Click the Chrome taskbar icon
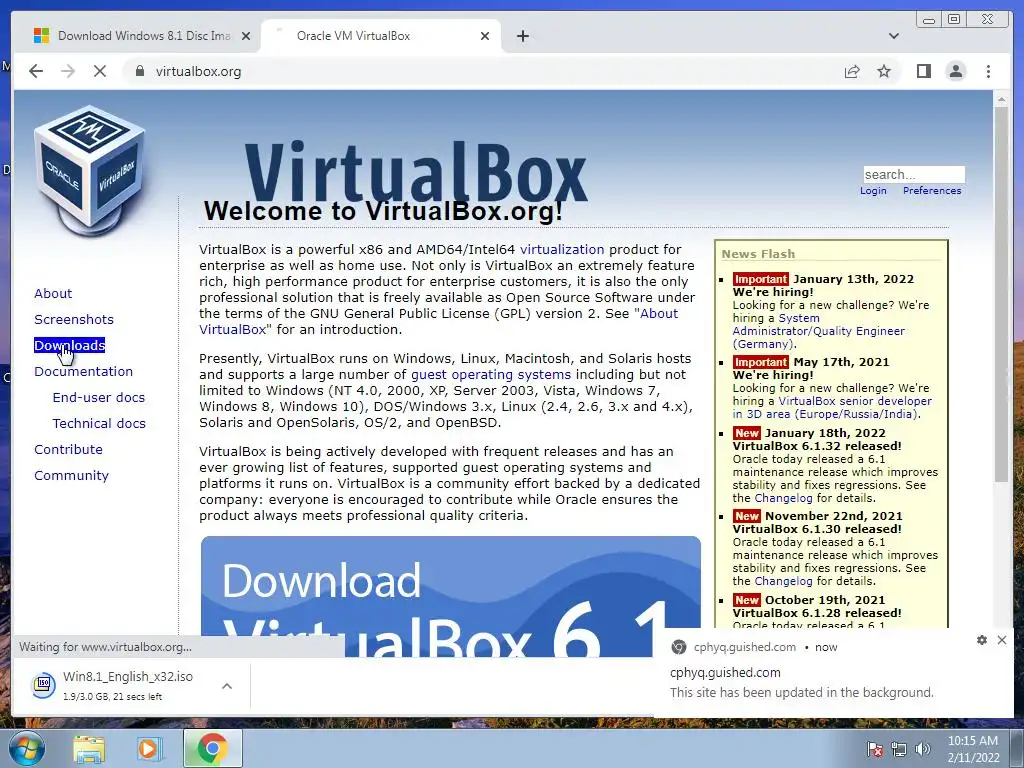The image size is (1024, 768). (x=212, y=749)
